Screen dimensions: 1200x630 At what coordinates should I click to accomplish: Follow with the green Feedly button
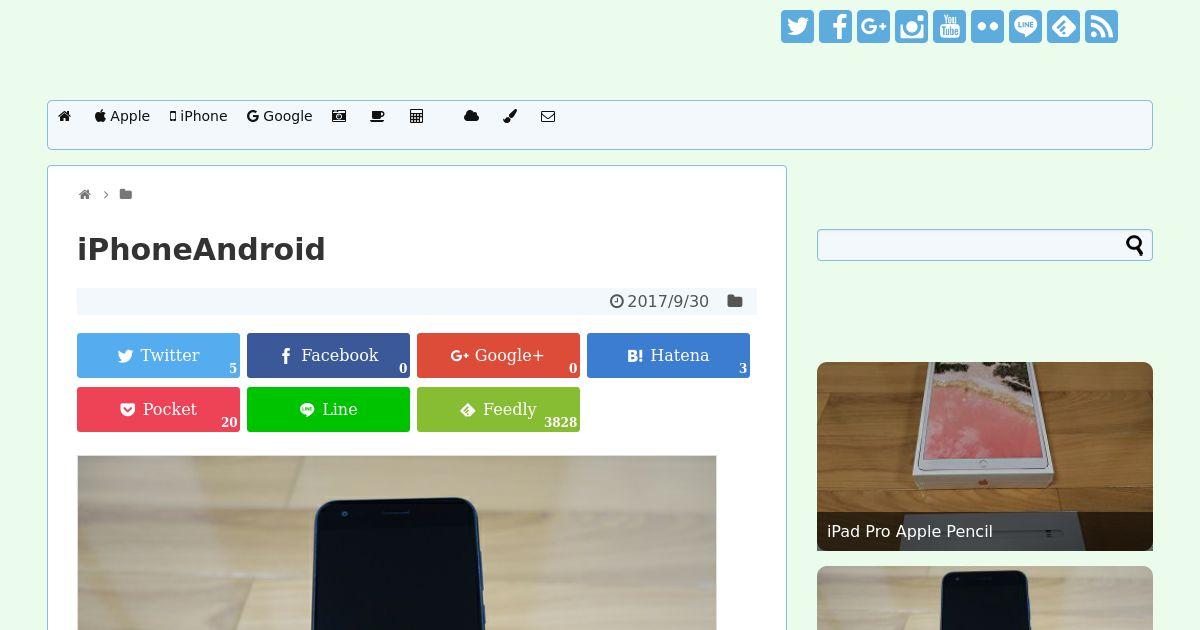click(x=498, y=409)
